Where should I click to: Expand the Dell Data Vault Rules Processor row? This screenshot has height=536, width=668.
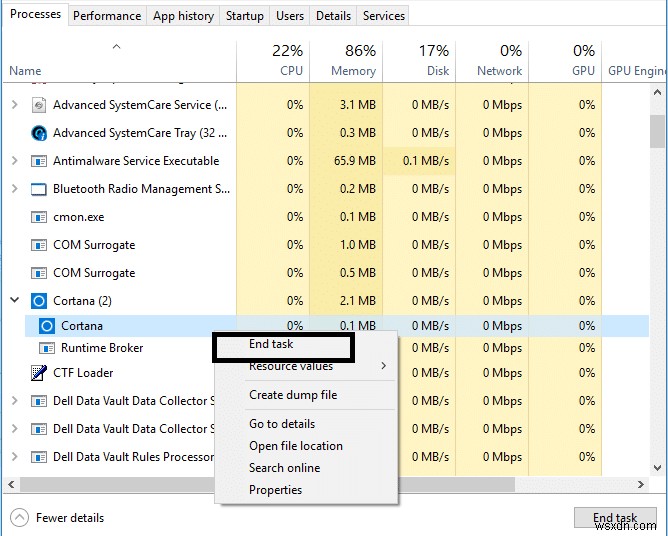pyautogui.click(x=15, y=457)
